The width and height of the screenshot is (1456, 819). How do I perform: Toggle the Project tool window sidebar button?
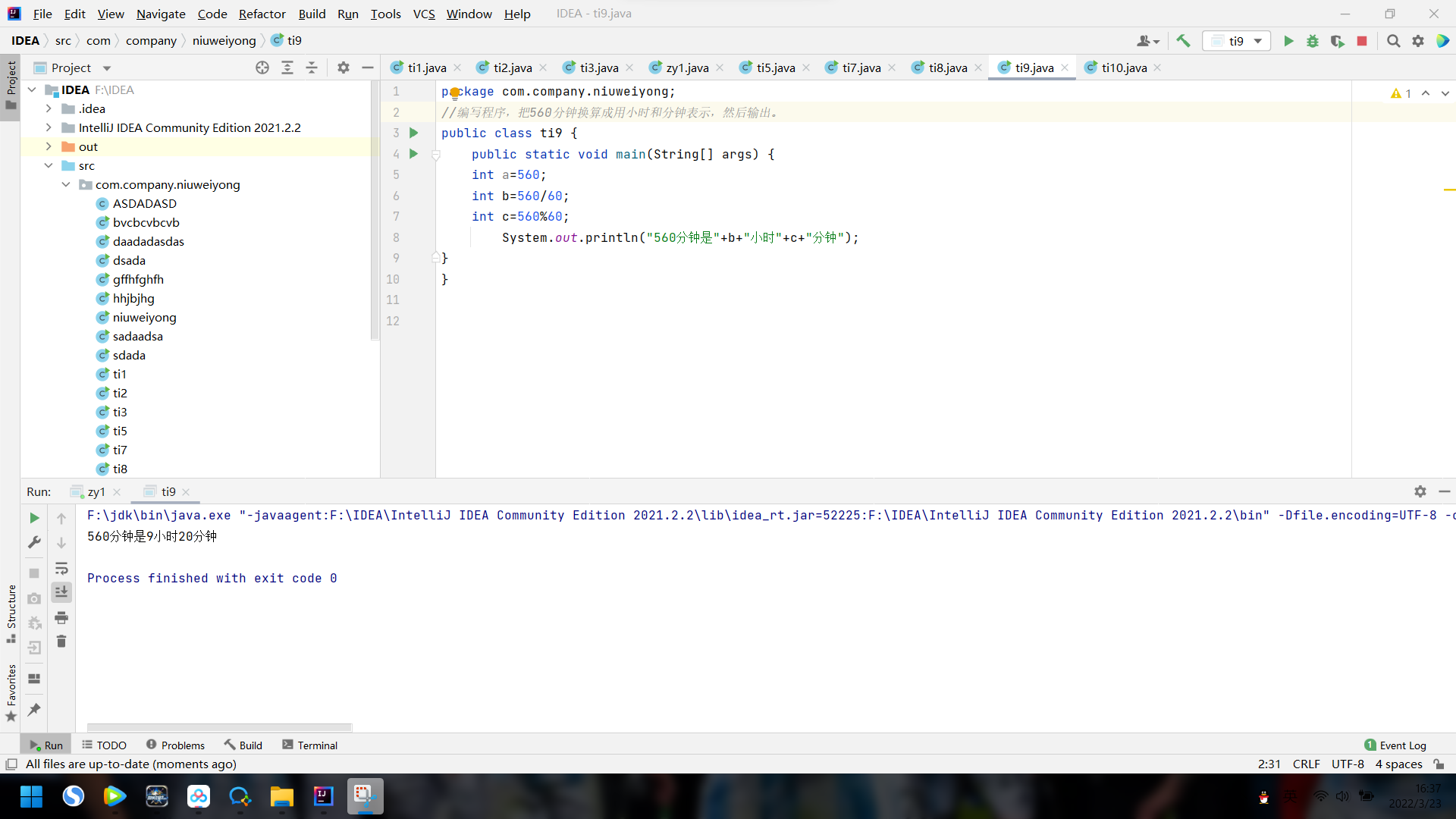tap(11, 83)
